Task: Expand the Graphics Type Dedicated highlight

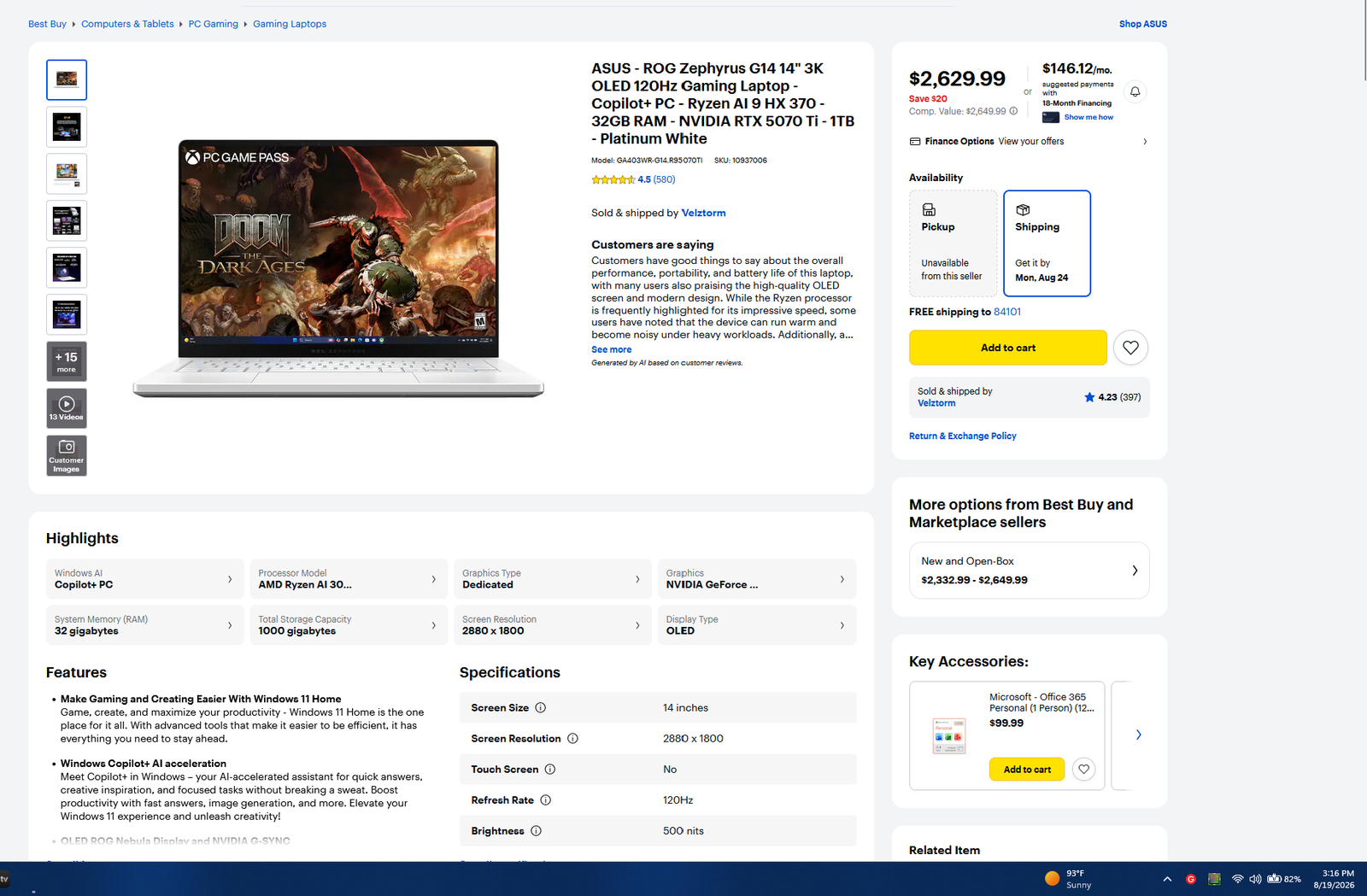Action: (553, 579)
